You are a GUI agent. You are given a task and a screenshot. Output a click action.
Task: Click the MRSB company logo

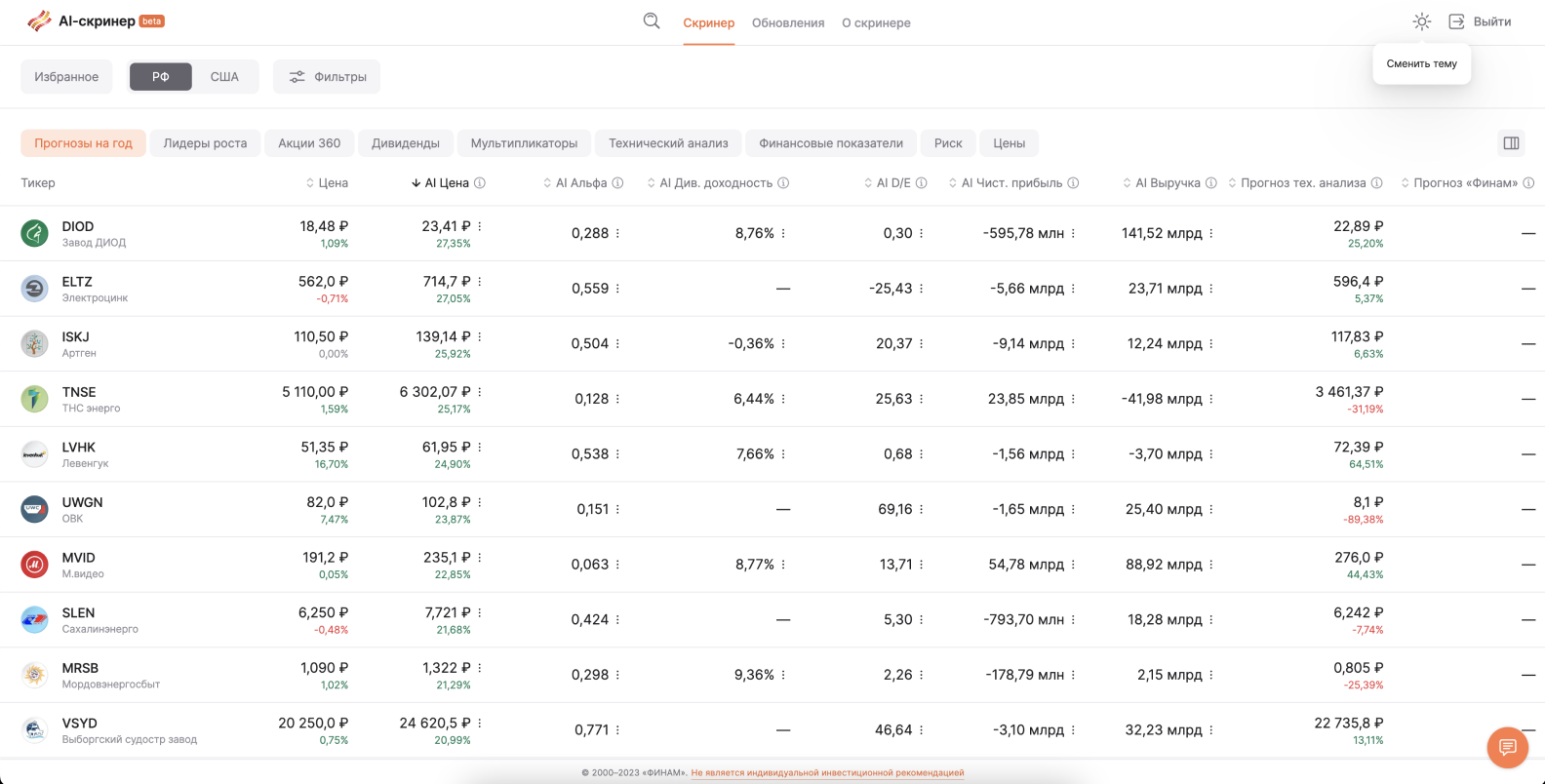tap(34, 675)
